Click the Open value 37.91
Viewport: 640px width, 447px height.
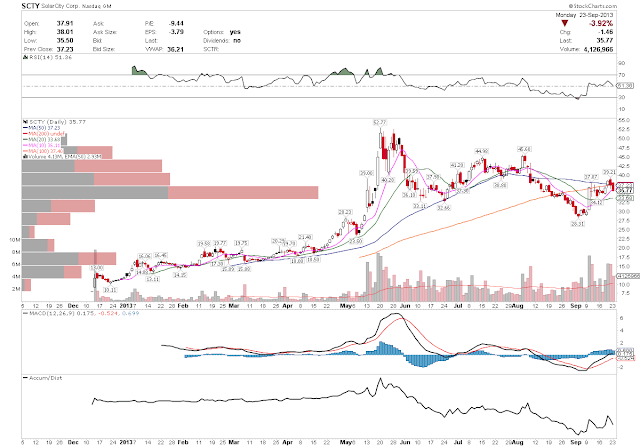click(65, 24)
